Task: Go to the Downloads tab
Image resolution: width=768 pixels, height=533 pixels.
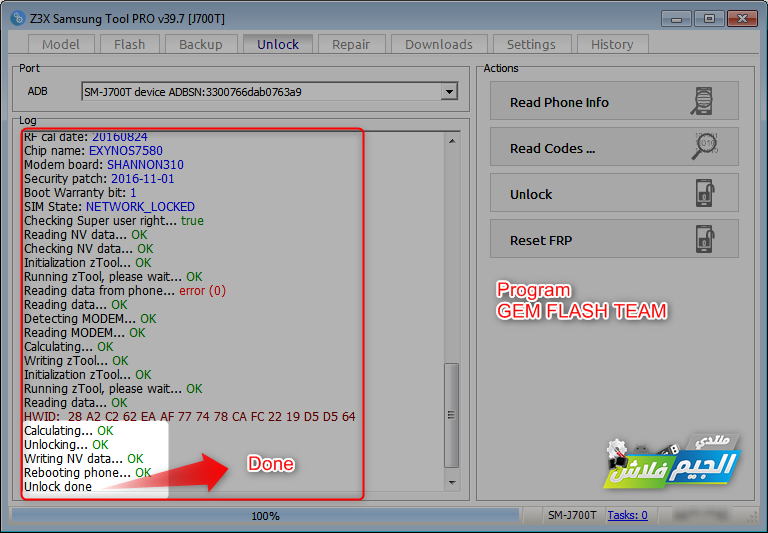Action: click(439, 44)
